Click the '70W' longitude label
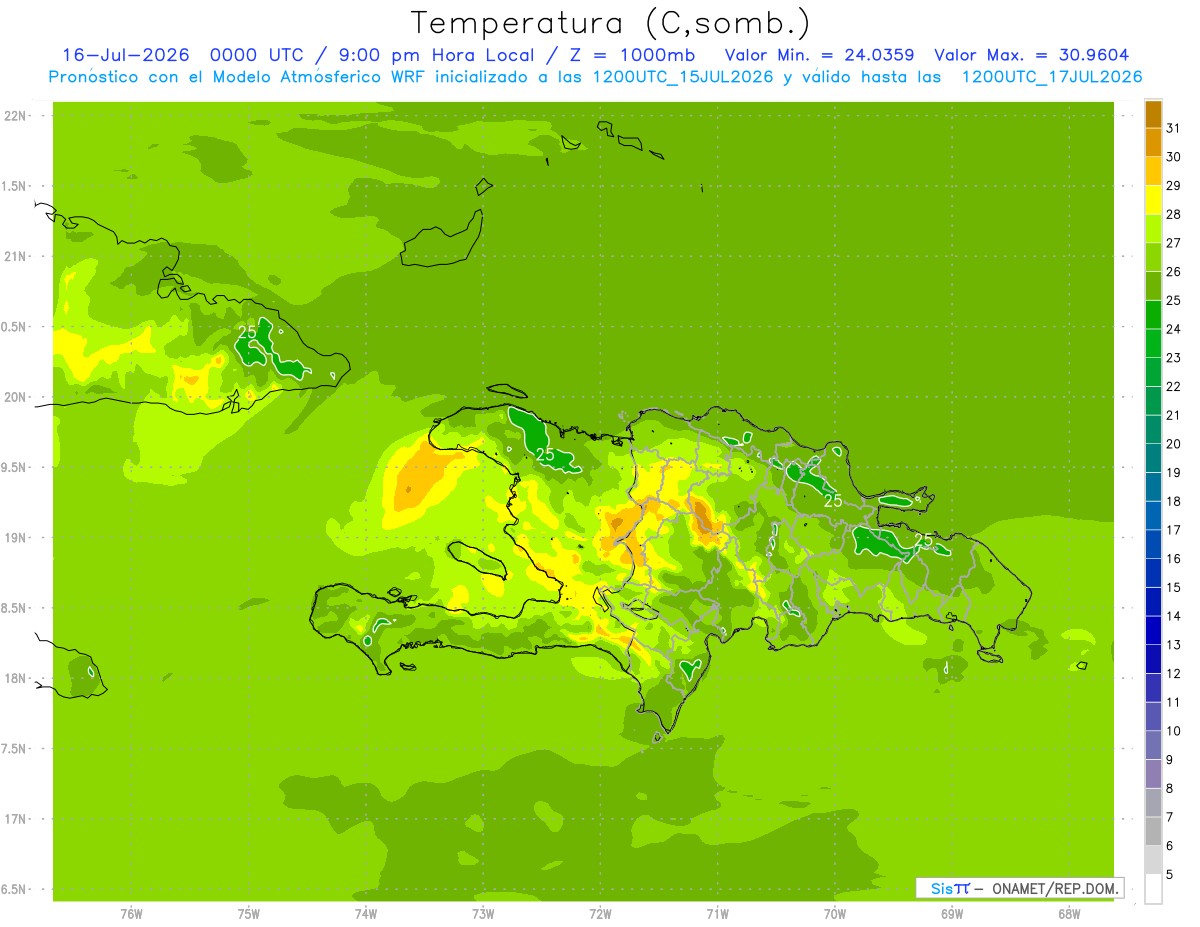The width and height of the screenshot is (1200, 927). point(835,914)
